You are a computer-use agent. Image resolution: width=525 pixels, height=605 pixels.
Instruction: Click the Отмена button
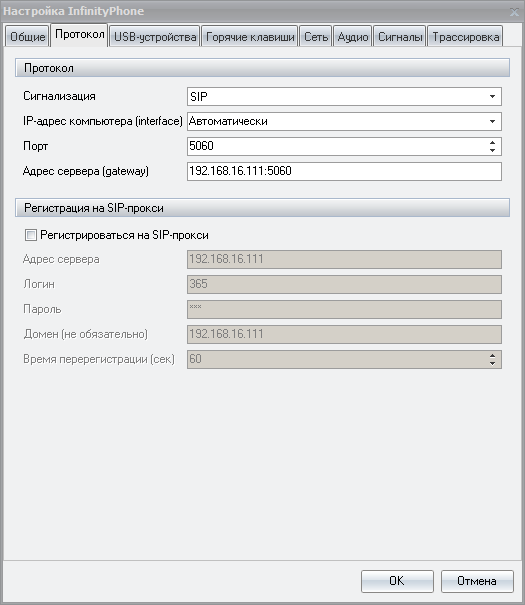coord(477,581)
